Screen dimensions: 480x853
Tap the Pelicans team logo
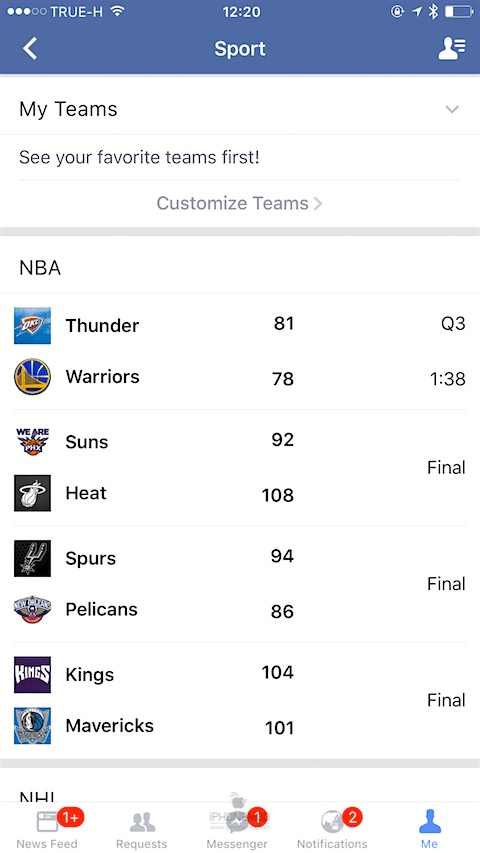coord(33,609)
